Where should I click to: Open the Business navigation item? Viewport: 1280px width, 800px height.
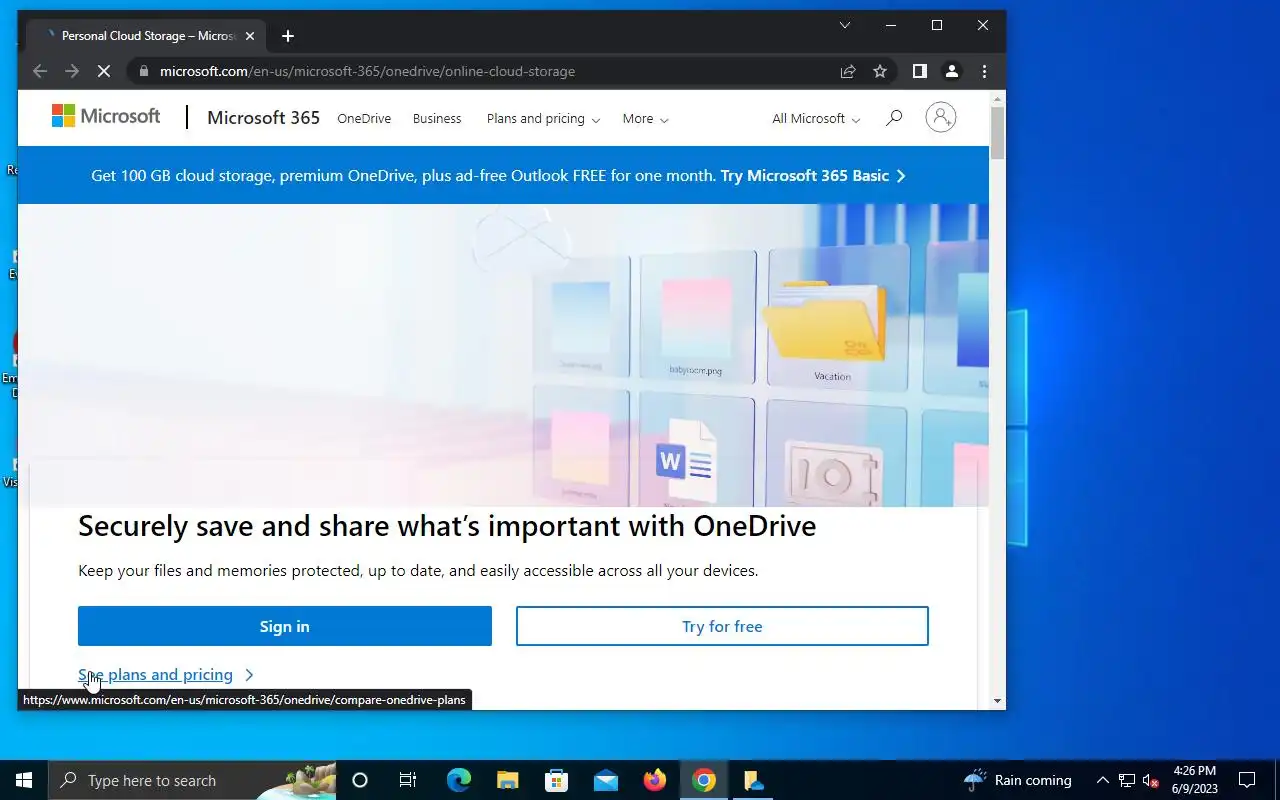437,118
